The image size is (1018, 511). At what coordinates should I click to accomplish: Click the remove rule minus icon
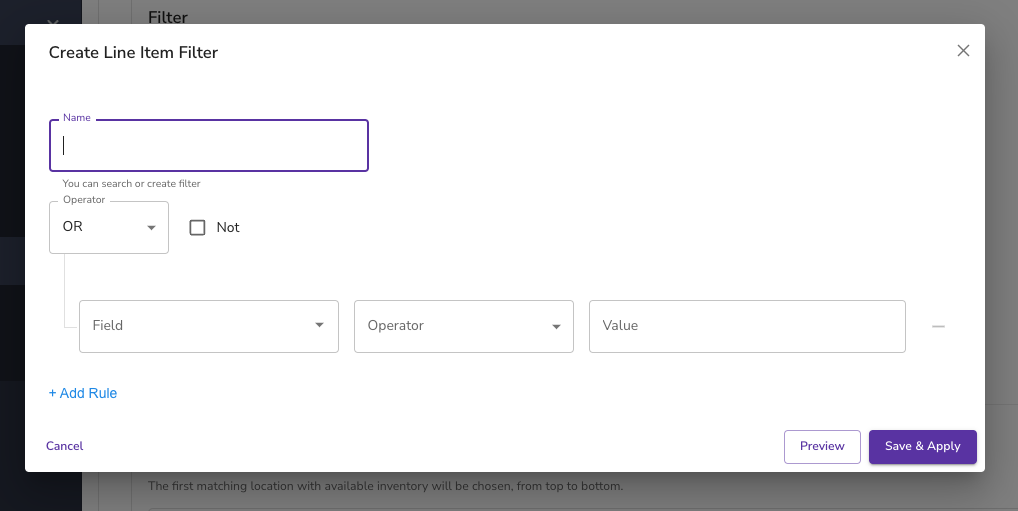pyautogui.click(x=938, y=327)
